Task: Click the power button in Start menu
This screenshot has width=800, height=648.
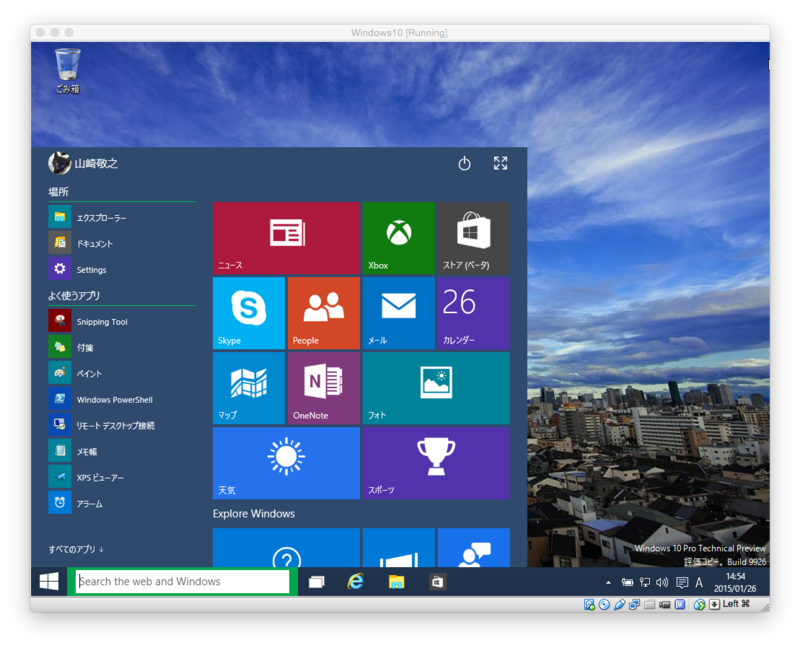Action: [x=464, y=163]
